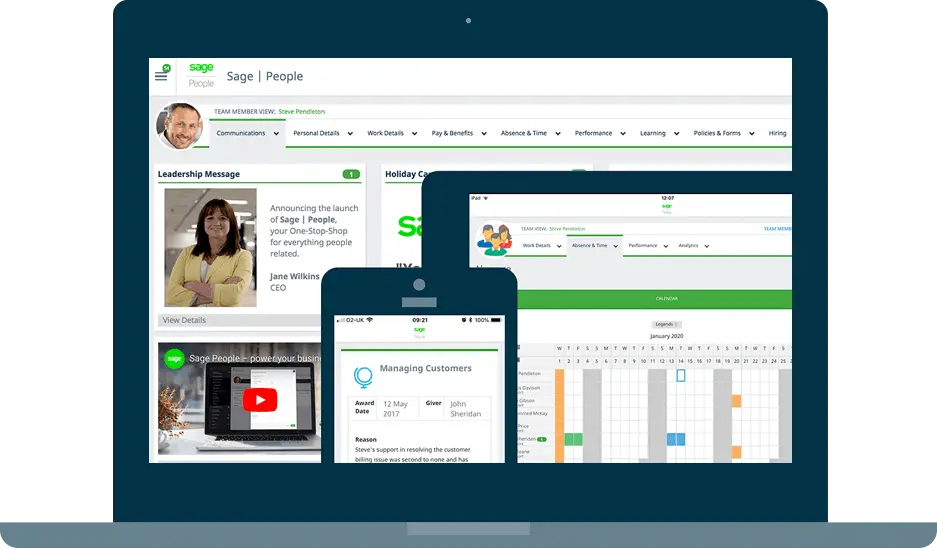
Task: Click the phone Wi-Fi status icon
Action: pyautogui.click(x=369, y=320)
